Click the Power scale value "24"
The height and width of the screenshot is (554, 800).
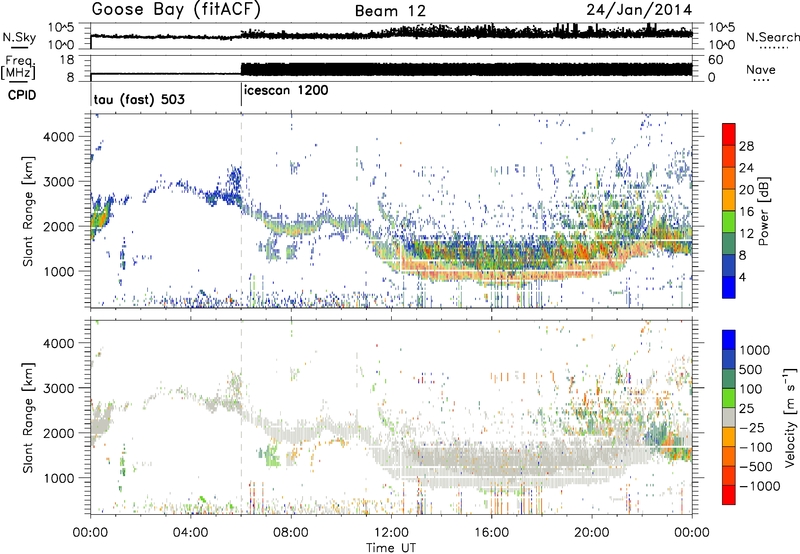click(746, 168)
